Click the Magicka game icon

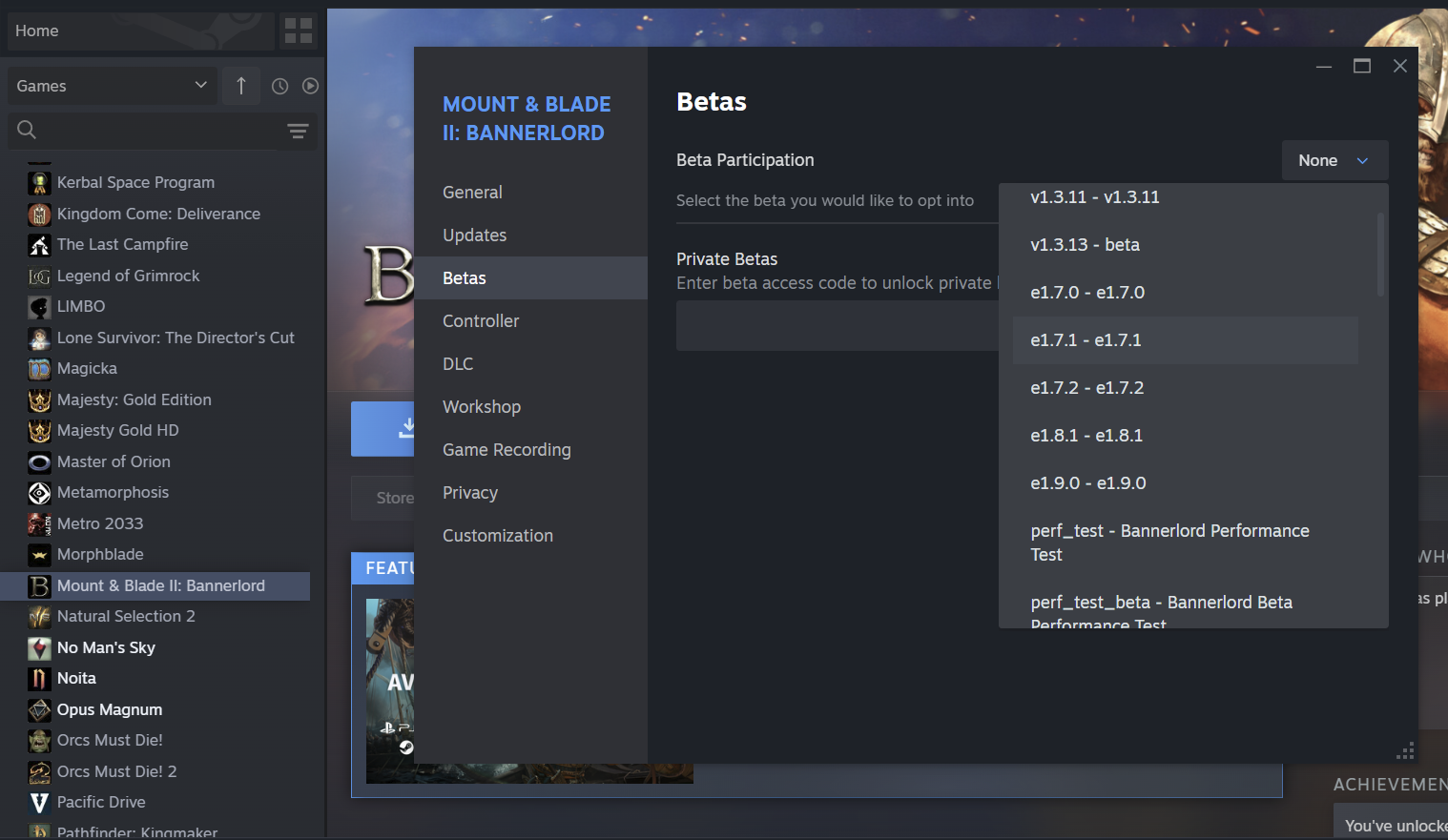coord(39,369)
